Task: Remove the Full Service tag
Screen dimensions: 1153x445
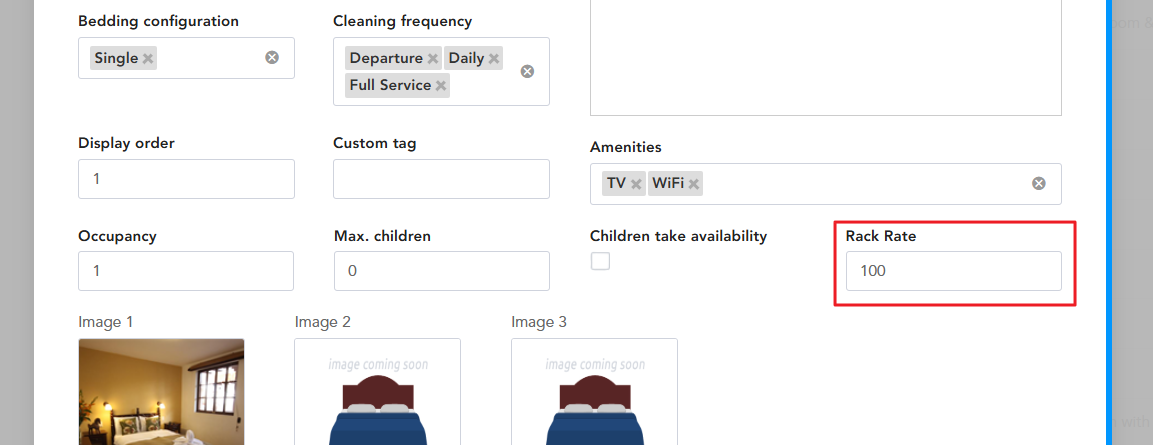Action: tap(441, 85)
